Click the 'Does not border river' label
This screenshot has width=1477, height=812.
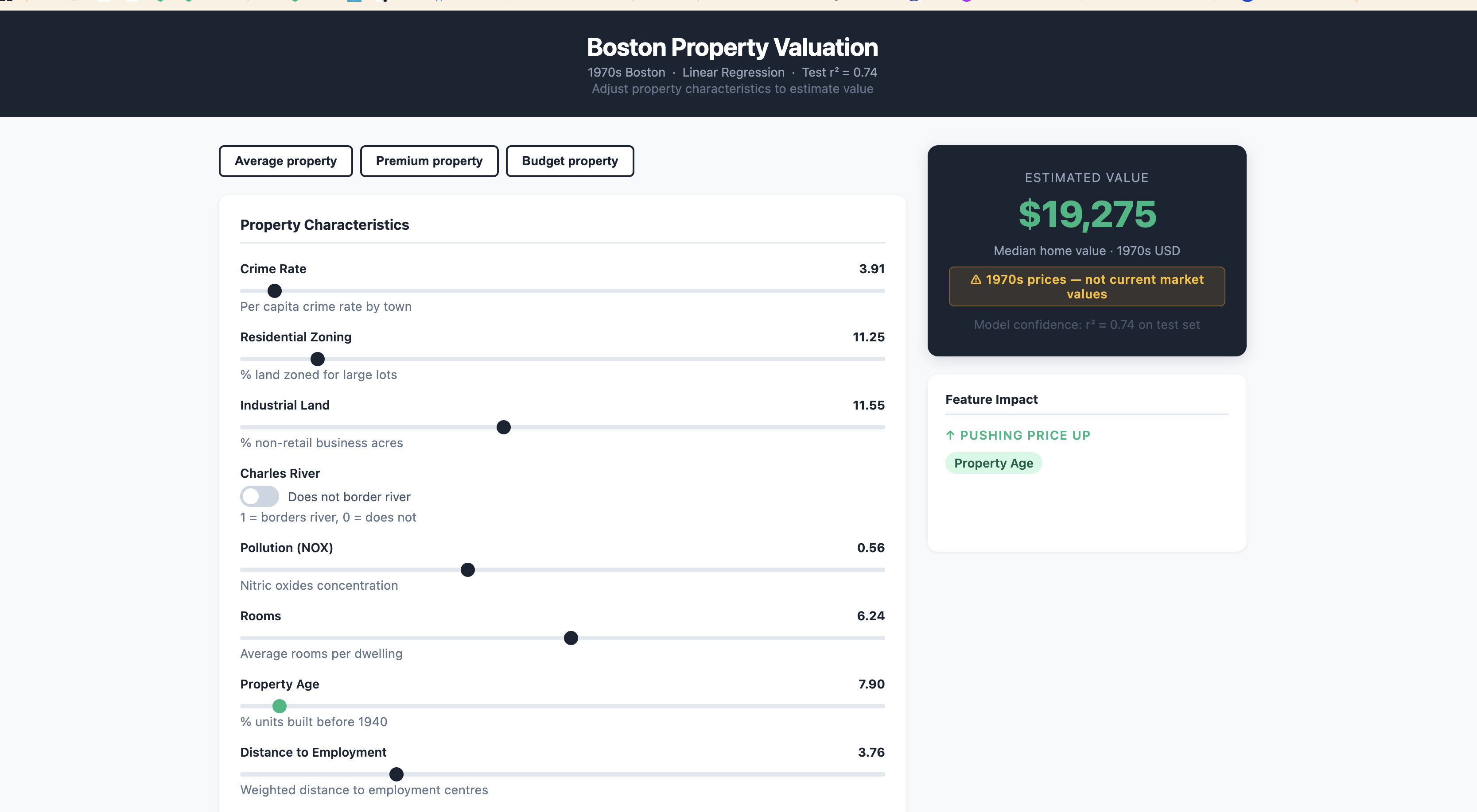pyautogui.click(x=349, y=497)
